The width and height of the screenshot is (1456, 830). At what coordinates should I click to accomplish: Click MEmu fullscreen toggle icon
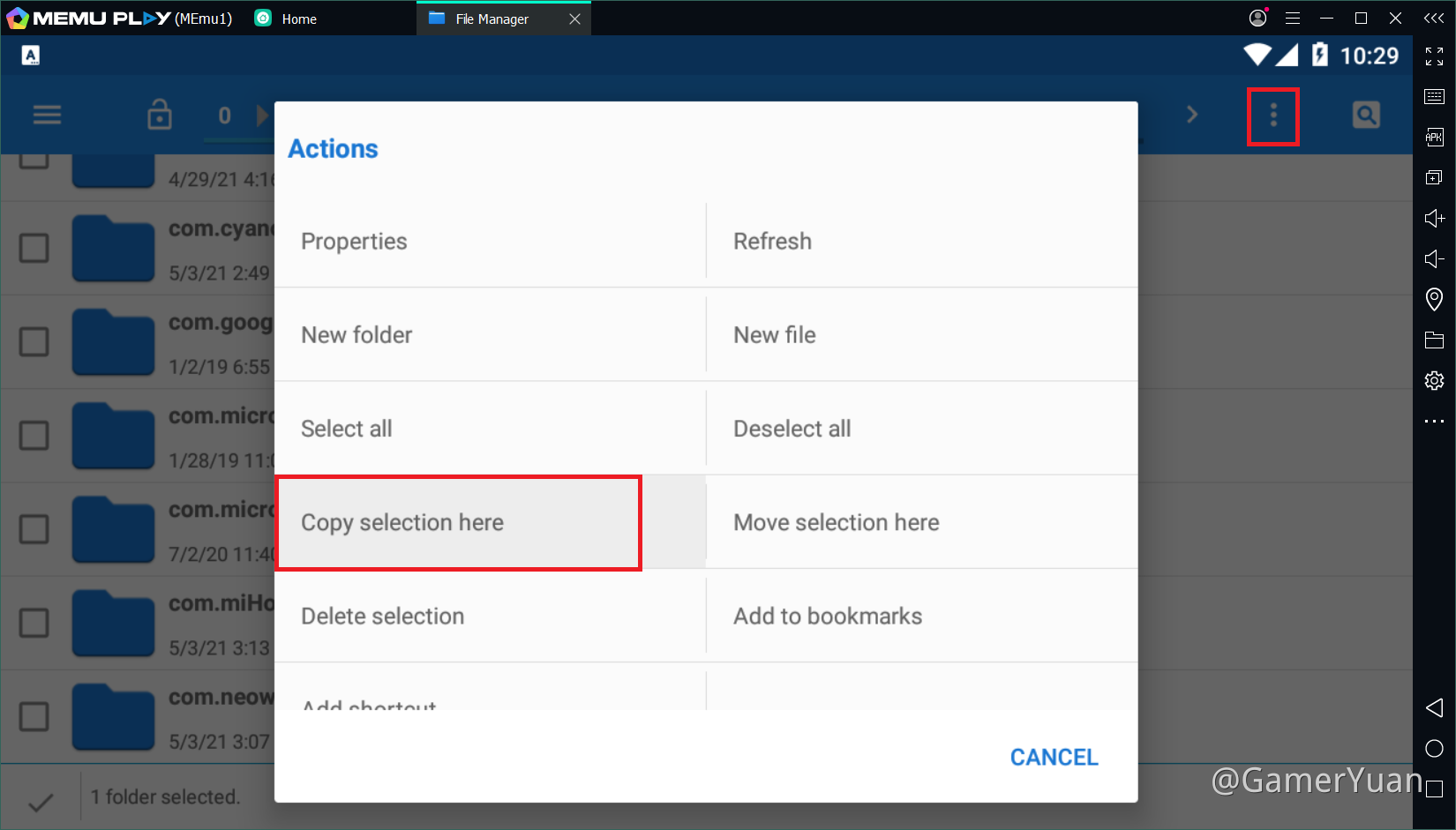coord(1434,56)
